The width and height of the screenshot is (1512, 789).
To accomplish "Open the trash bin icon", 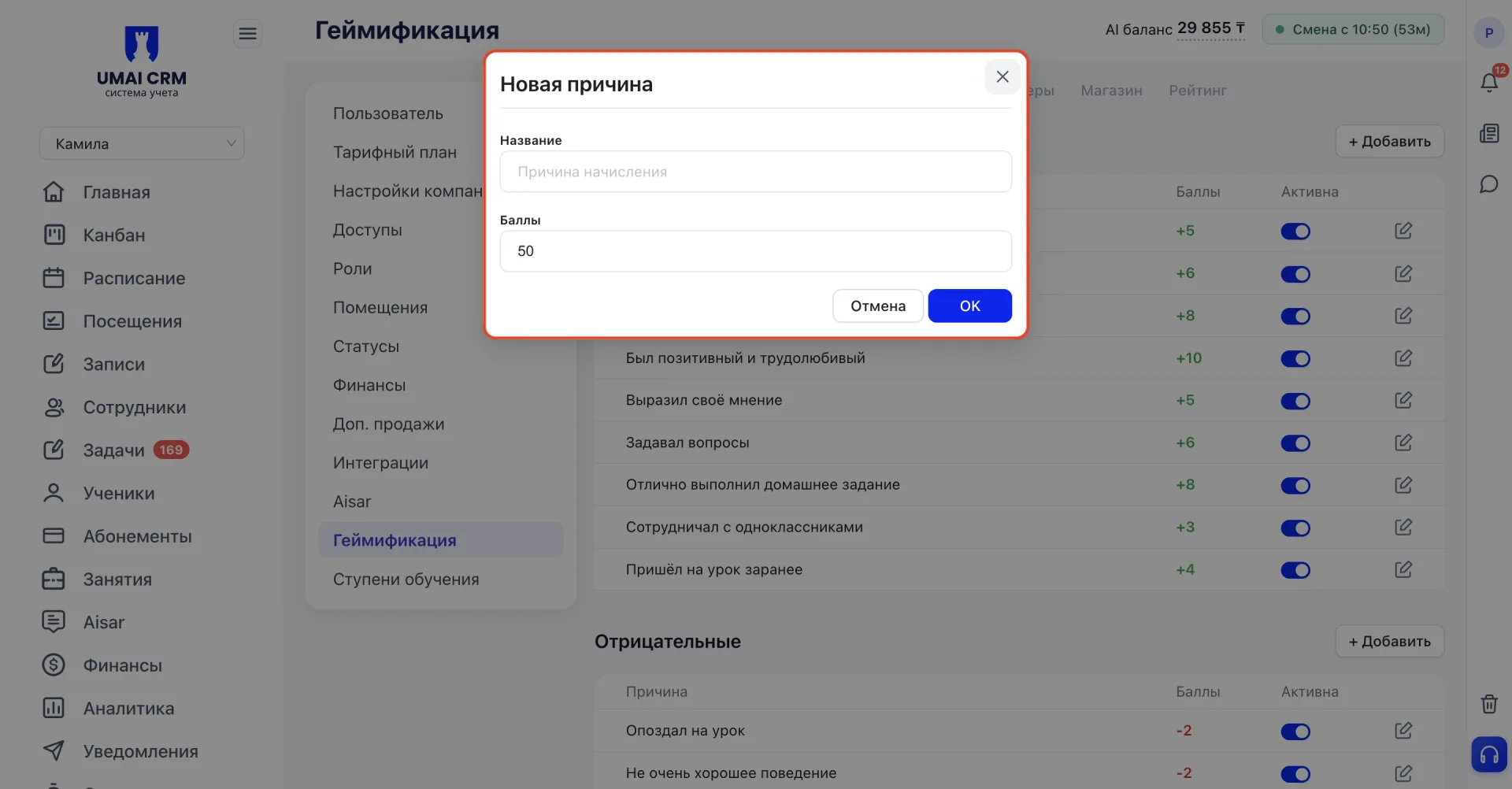I will pyautogui.click(x=1488, y=704).
